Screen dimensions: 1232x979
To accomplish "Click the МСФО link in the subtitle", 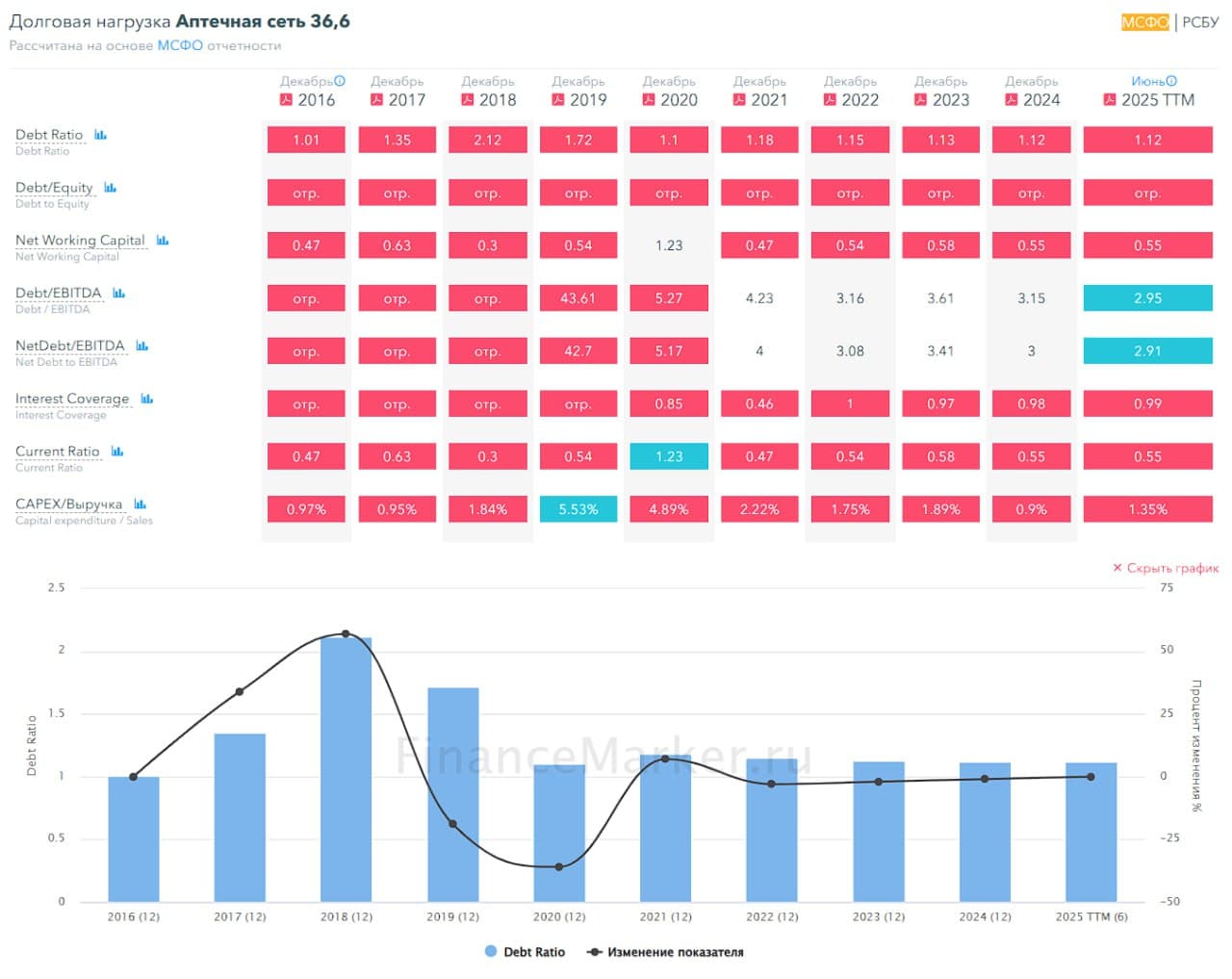I will pyautogui.click(x=180, y=45).
